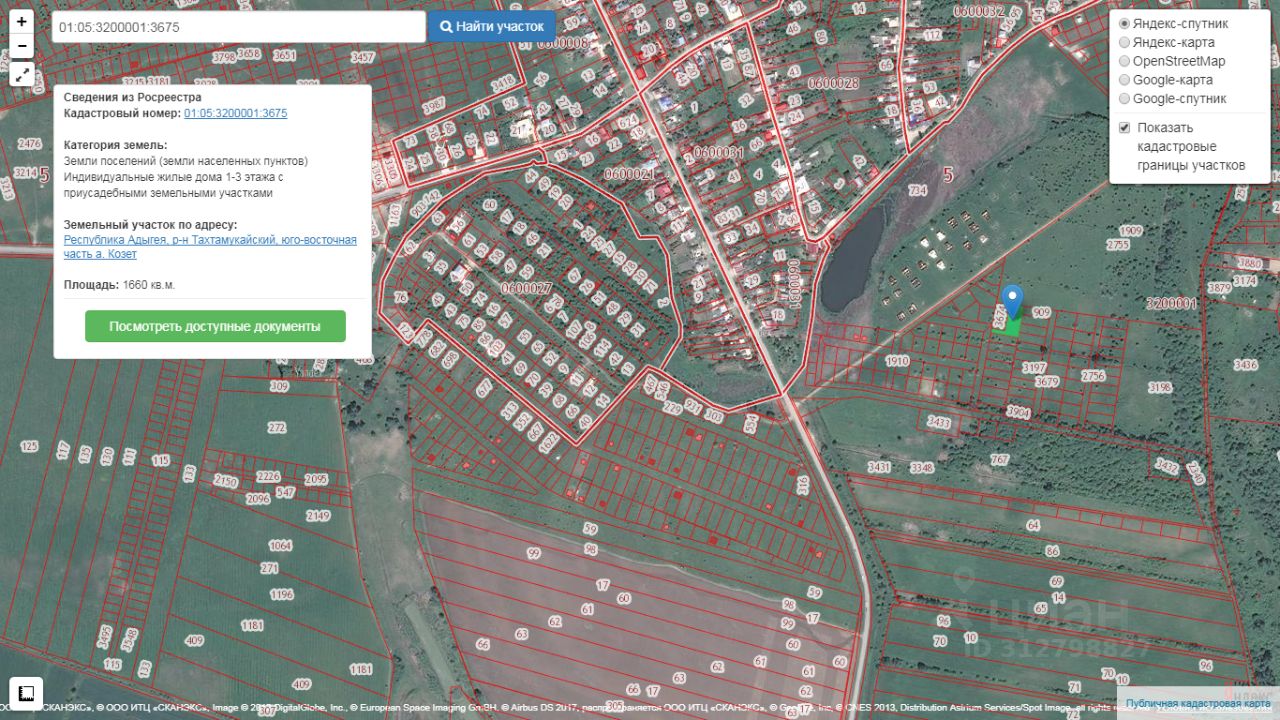
Task: Click parcel label 272 on map
Action: pos(277,427)
